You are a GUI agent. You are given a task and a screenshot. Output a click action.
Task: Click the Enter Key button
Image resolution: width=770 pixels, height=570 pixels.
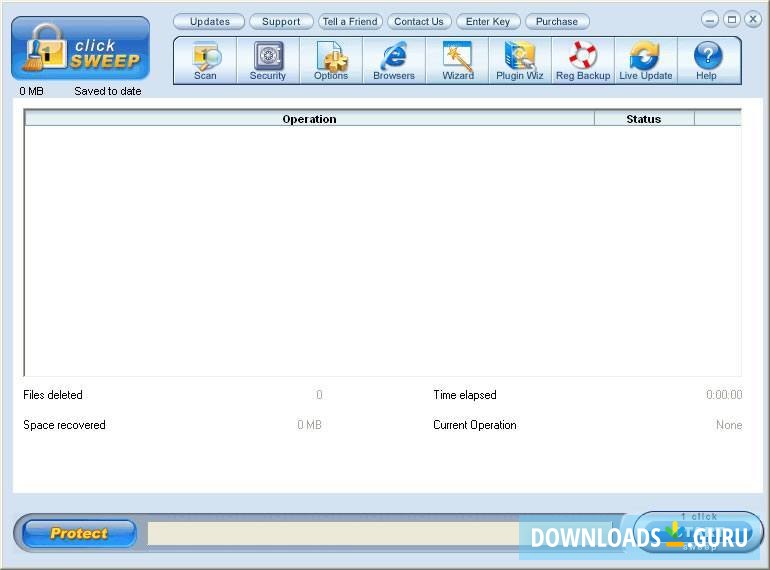pyautogui.click(x=488, y=22)
